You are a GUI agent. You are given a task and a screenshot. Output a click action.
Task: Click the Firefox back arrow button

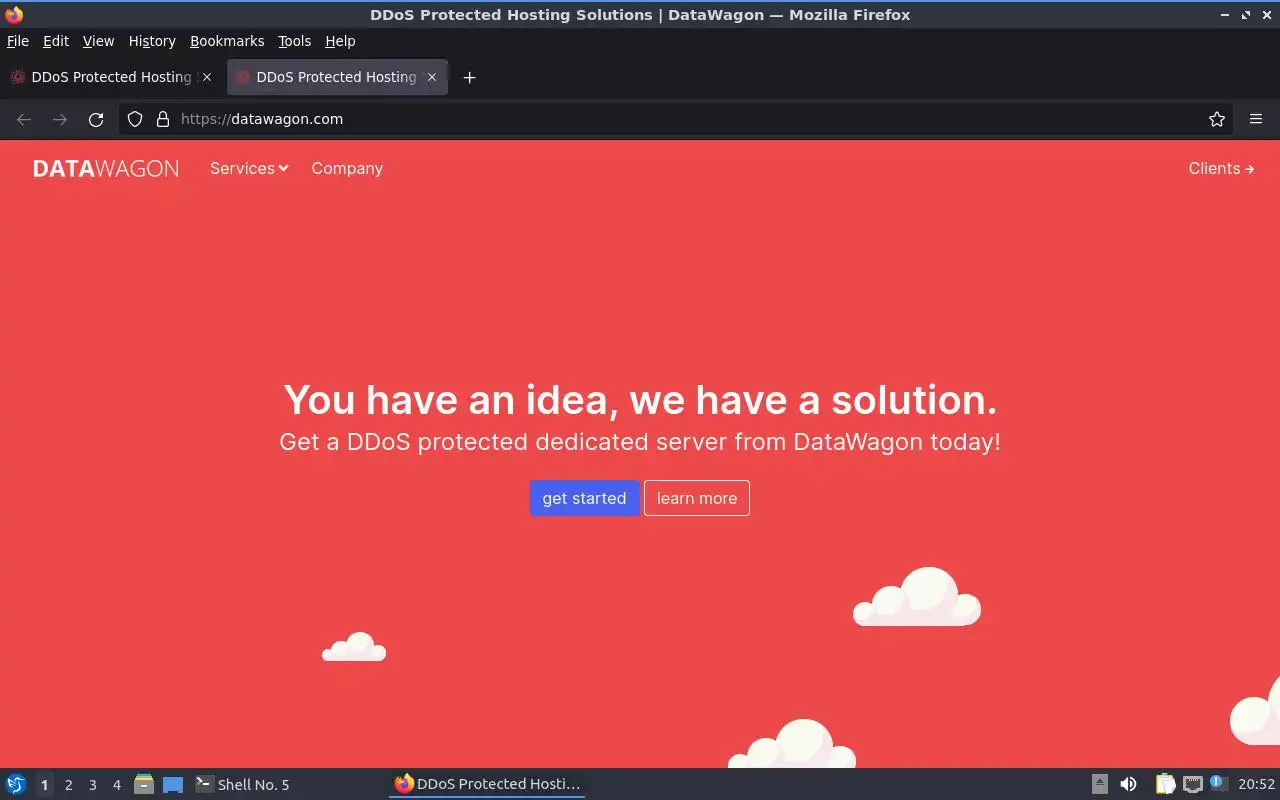(24, 119)
